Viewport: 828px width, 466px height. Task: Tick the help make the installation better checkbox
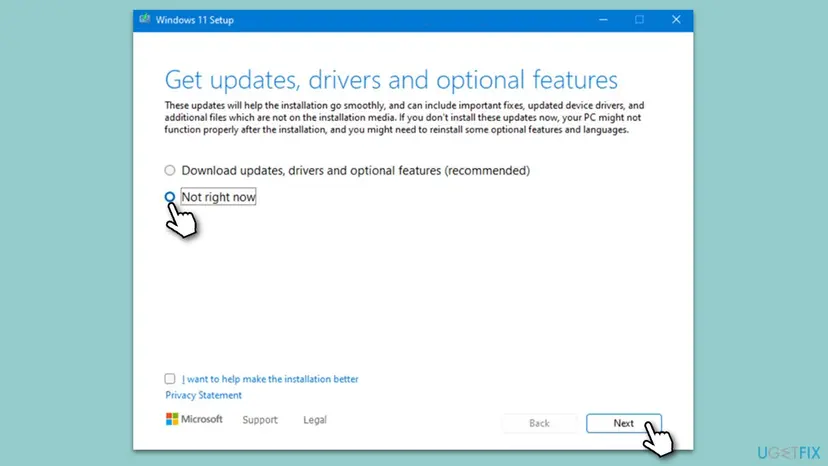pyautogui.click(x=170, y=379)
